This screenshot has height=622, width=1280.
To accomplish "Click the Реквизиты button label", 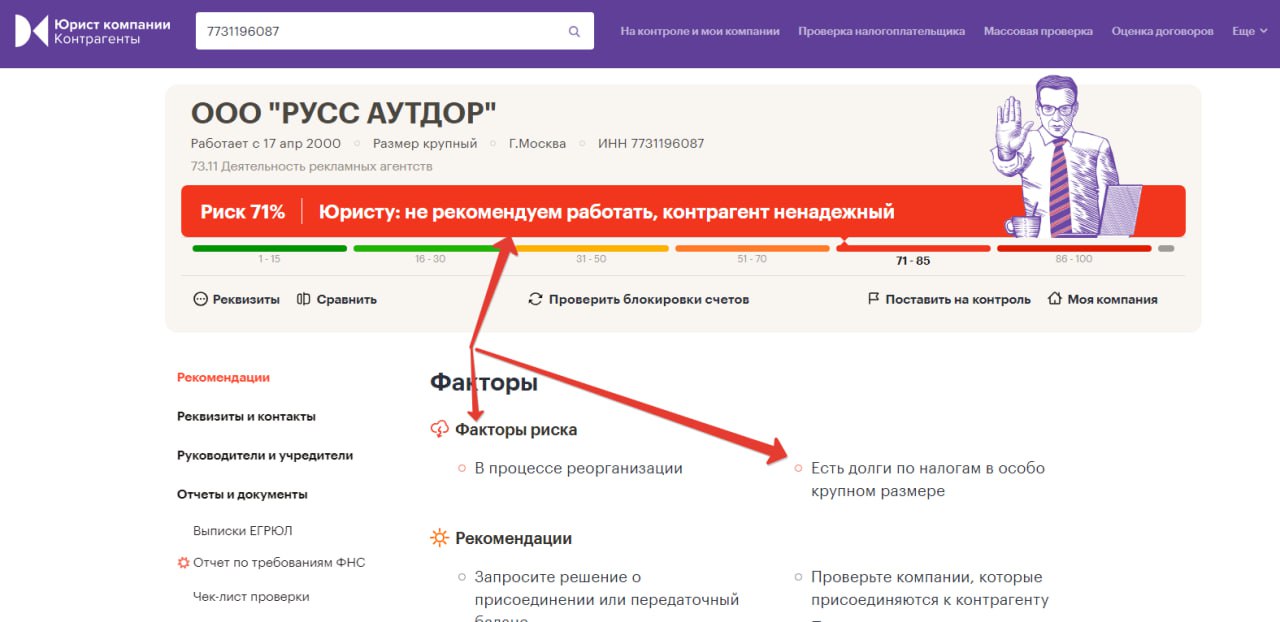I will [x=246, y=299].
